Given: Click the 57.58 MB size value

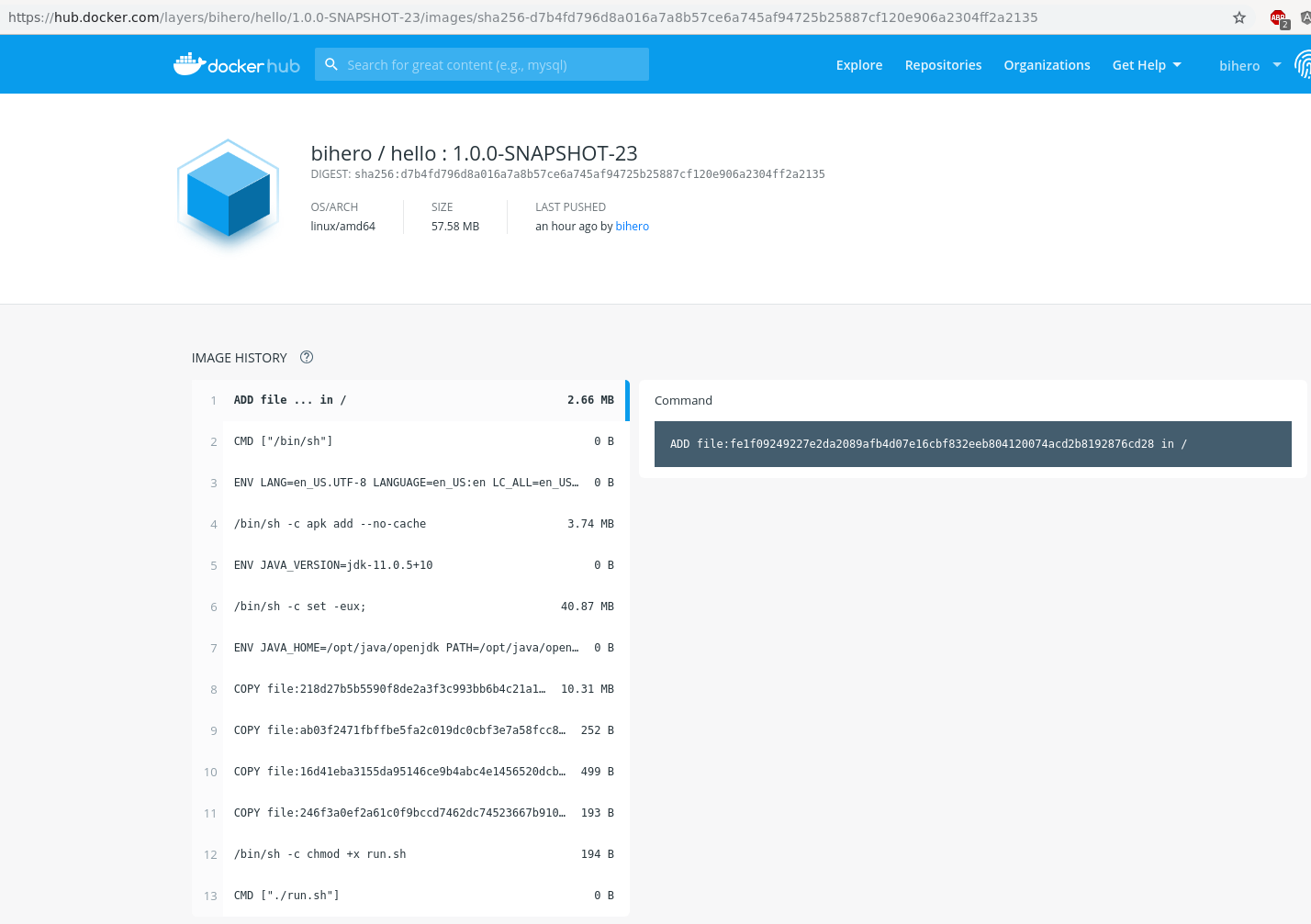Looking at the screenshot, I should 455,227.
